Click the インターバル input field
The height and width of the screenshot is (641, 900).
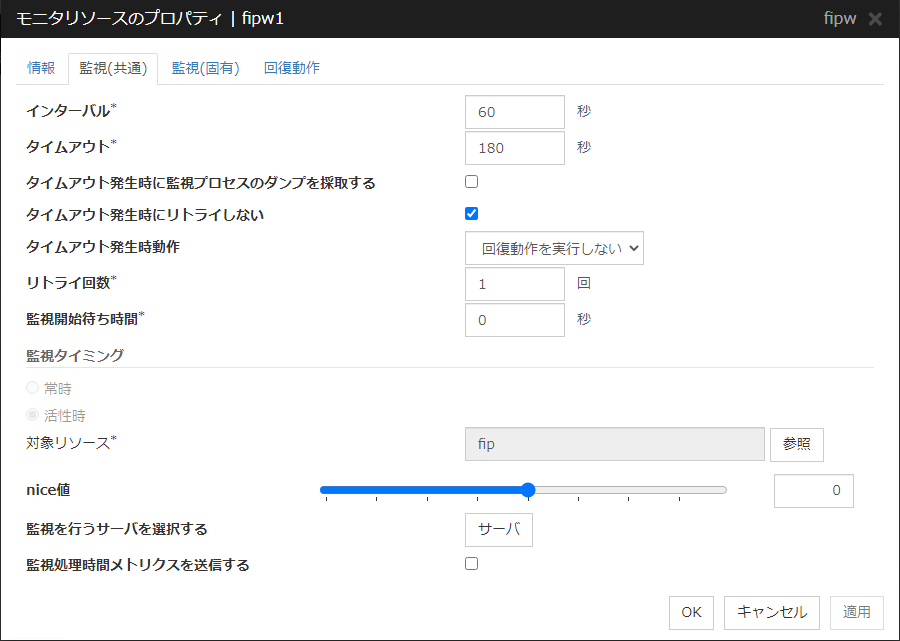(x=514, y=112)
